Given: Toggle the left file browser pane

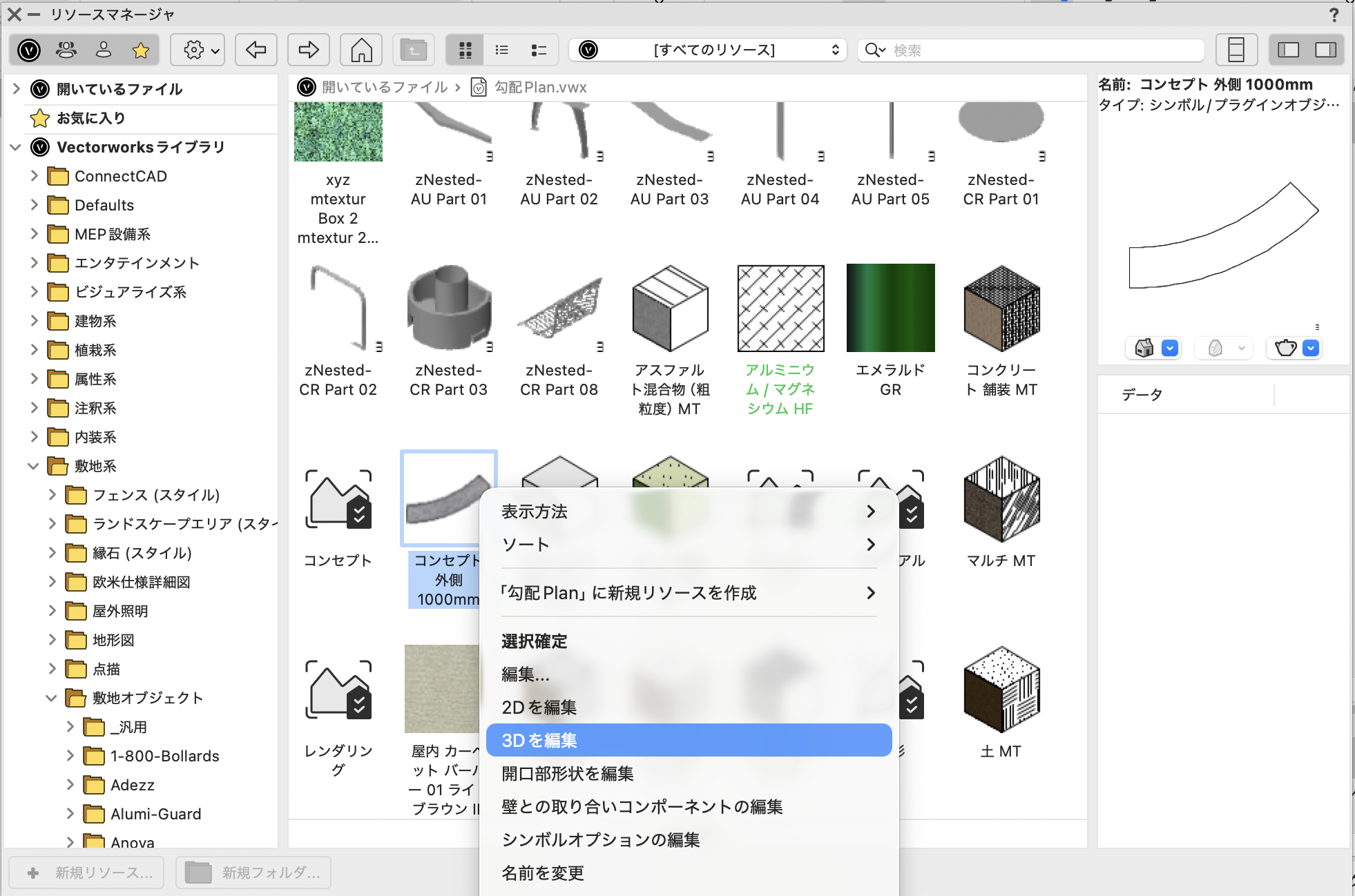Looking at the screenshot, I should (x=1289, y=50).
